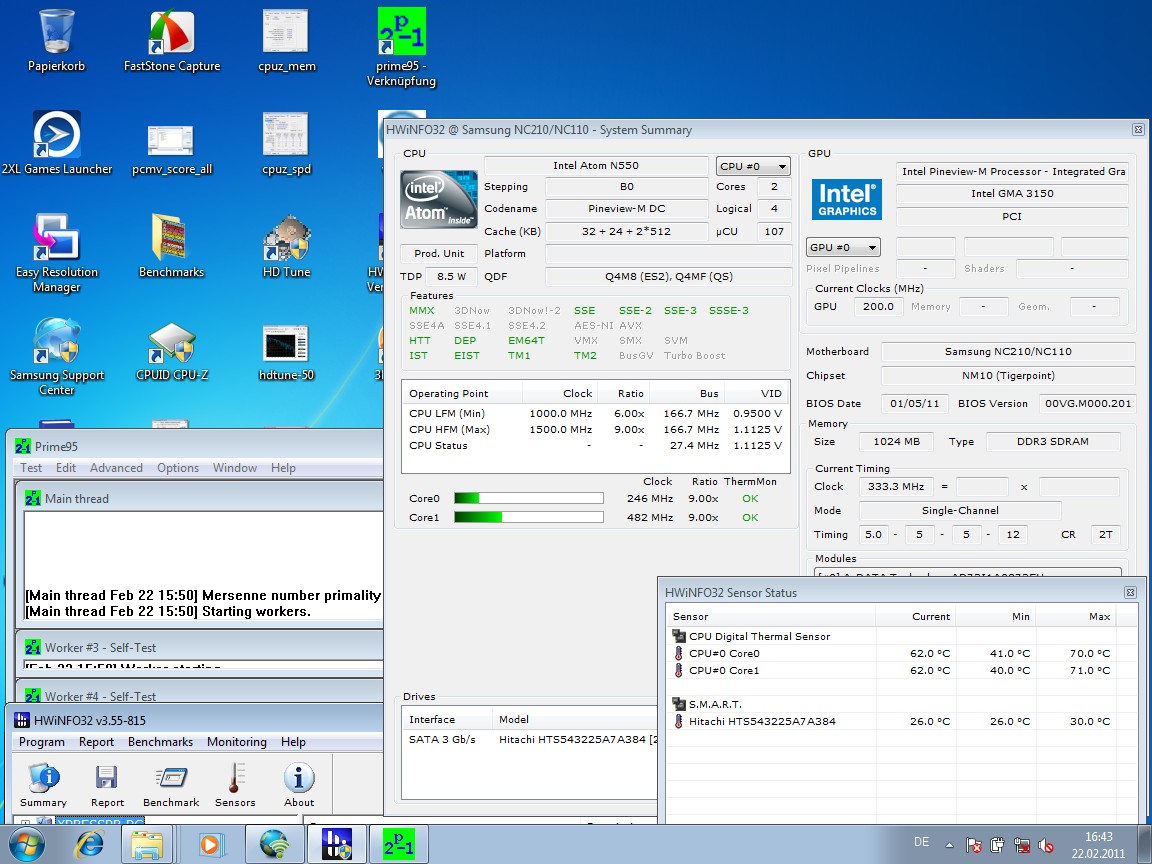Open Sensors via the thermometer toolbar icon
Viewport: 1152px width, 864px height.
point(235,785)
